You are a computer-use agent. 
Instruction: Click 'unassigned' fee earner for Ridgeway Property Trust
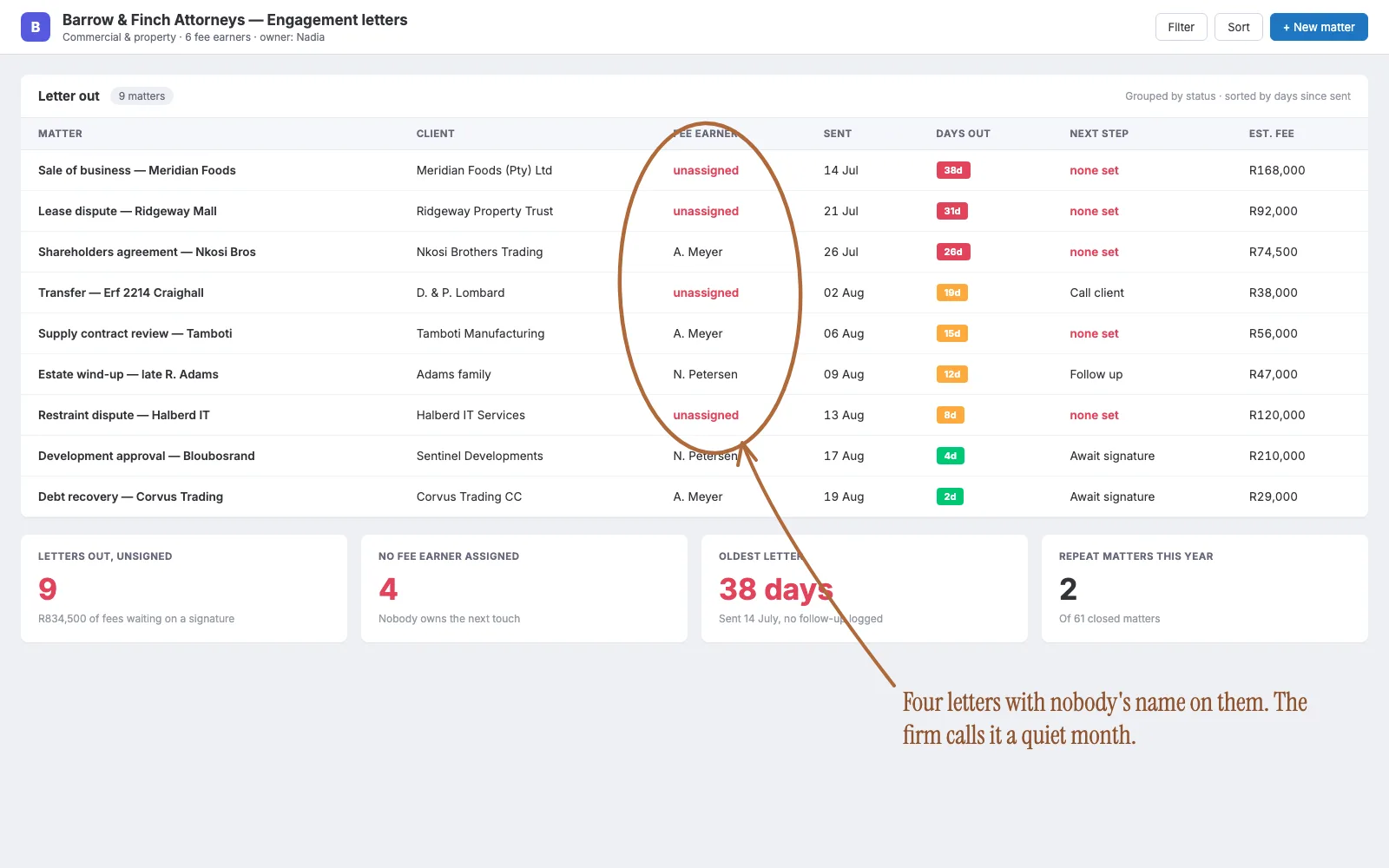(706, 211)
